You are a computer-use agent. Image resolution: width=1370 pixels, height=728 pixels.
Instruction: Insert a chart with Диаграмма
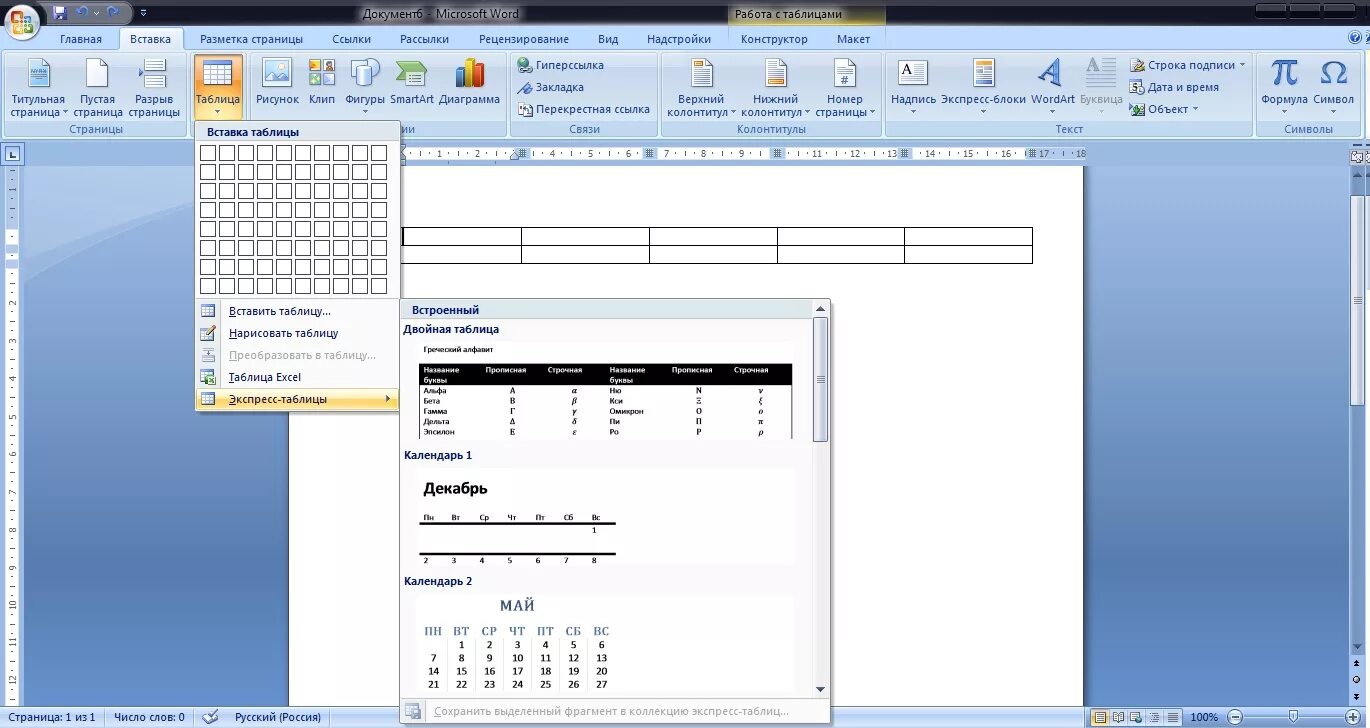pos(469,82)
